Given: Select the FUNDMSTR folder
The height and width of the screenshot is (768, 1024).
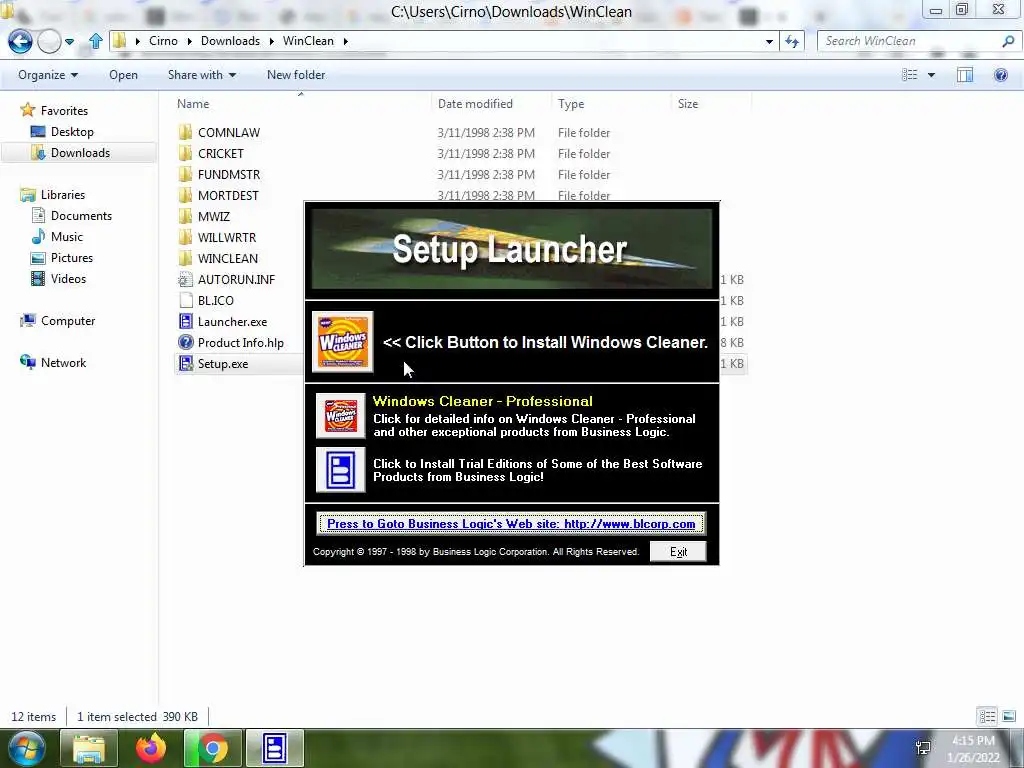Looking at the screenshot, I should (x=229, y=174).
